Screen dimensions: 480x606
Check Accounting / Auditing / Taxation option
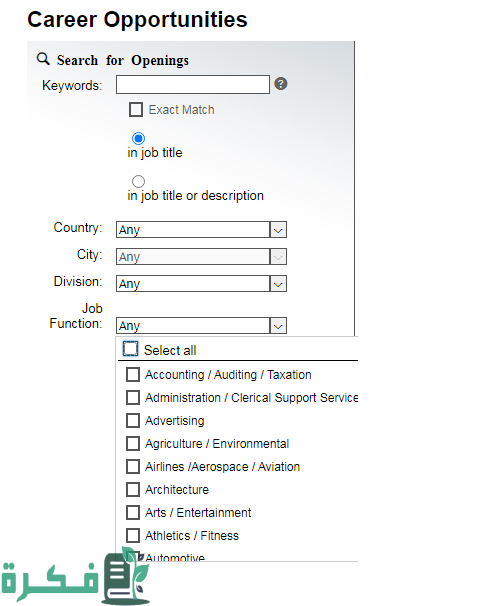pyautogui.click(x=133, y=374)
